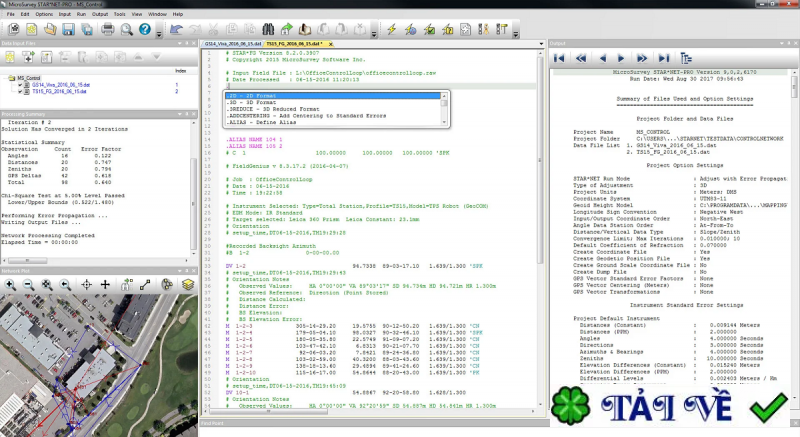Uncheck the GS14_Viva_2016_06_15.dat file checkbox
Viewport: 800px width, 437px height.
coord(18,84)
